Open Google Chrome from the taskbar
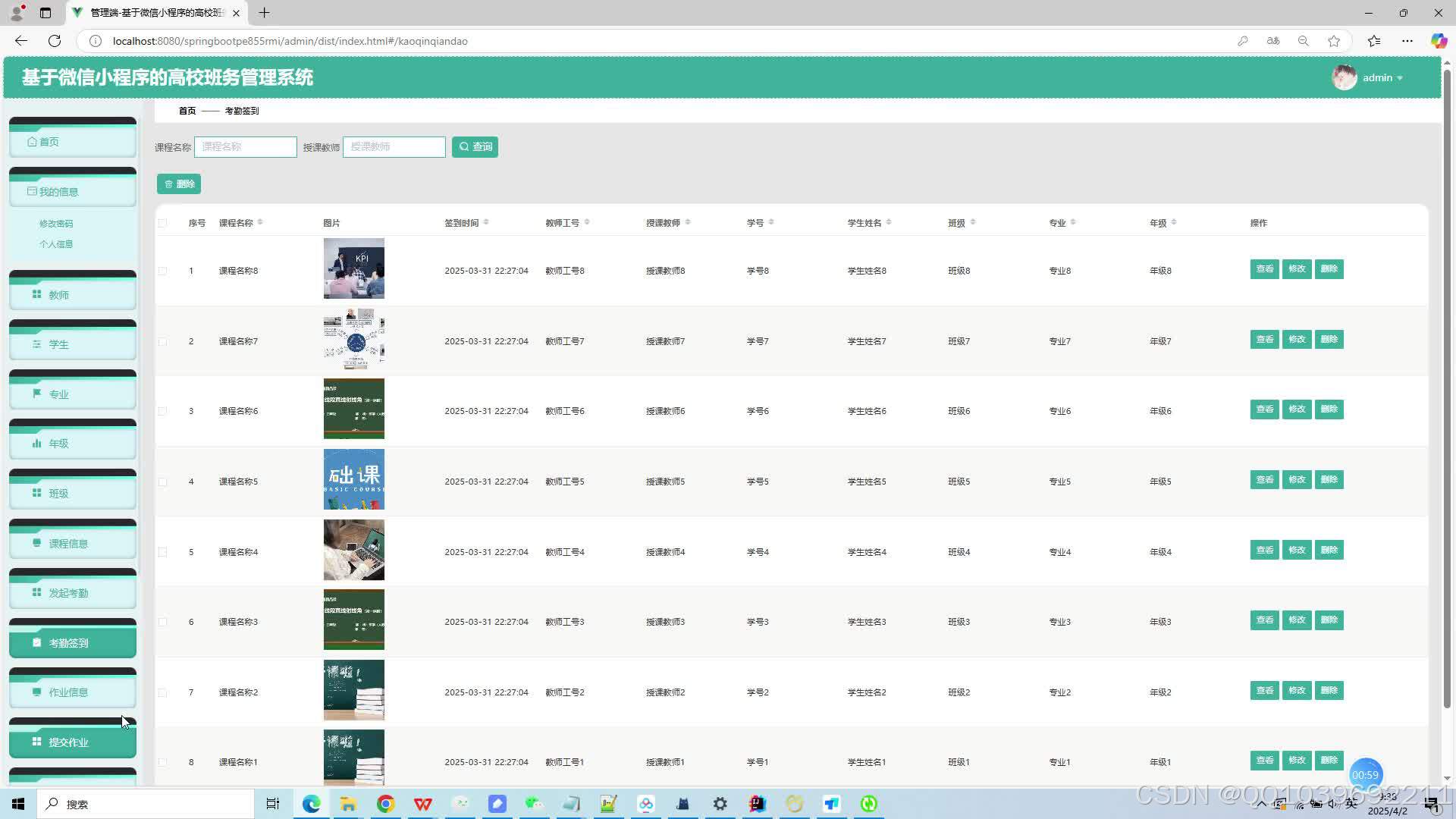This screenshot has height=819, width=1456. pos(385,804)
